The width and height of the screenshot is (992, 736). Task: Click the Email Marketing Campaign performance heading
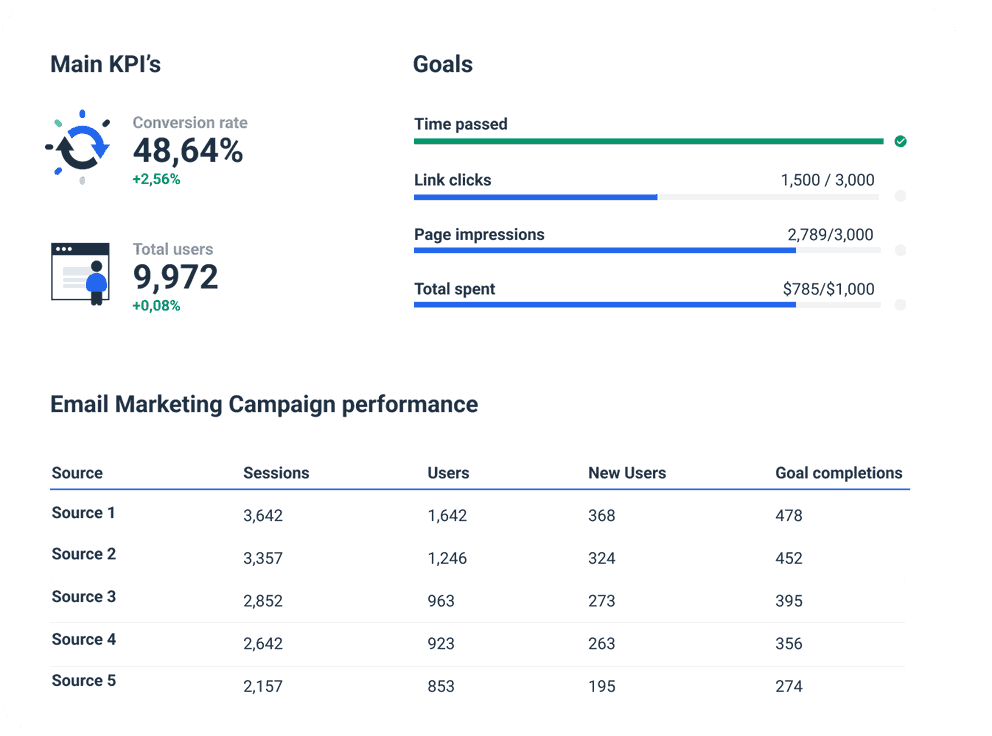coord(264,404)
